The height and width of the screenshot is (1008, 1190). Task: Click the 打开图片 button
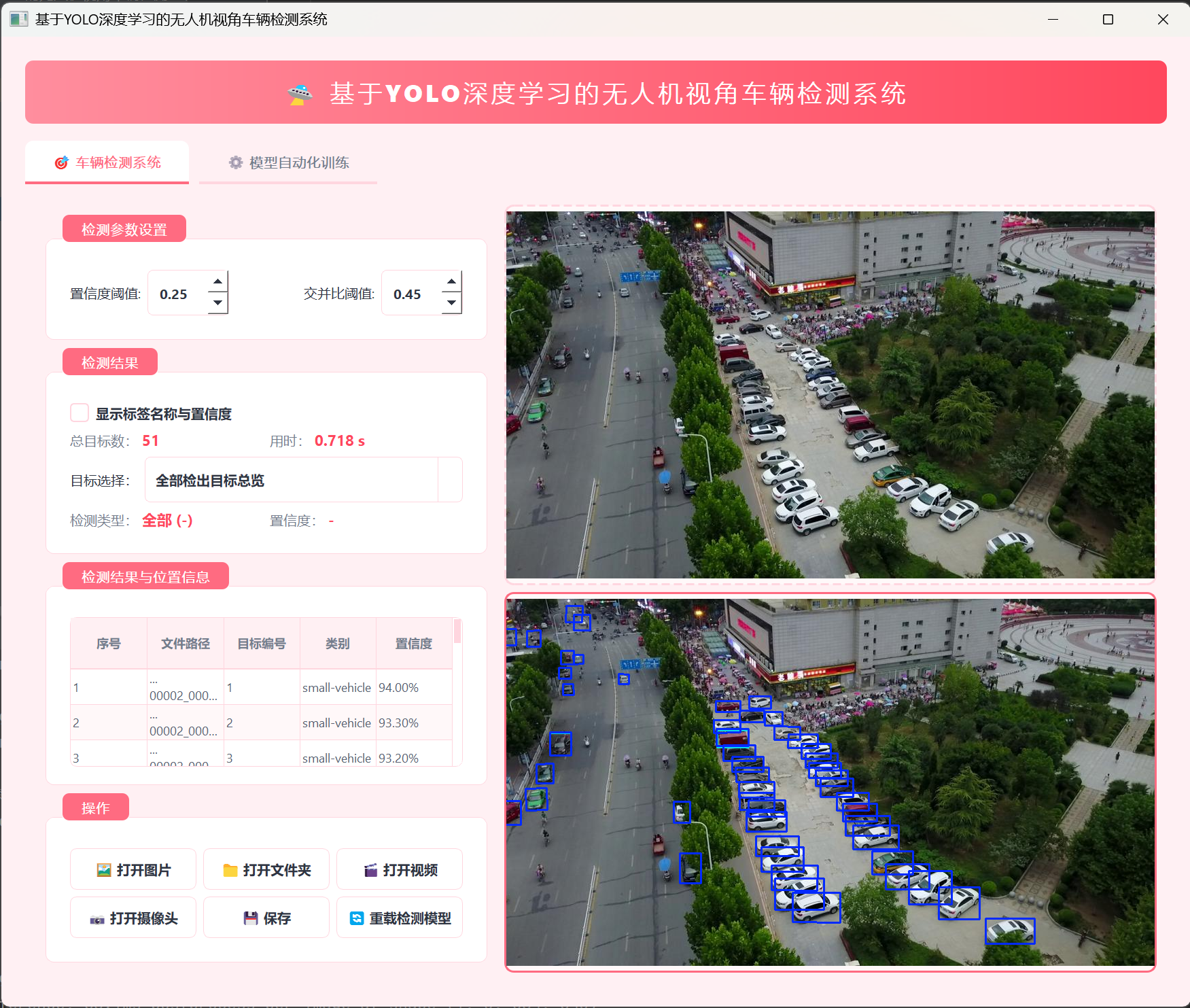(133, 869)
